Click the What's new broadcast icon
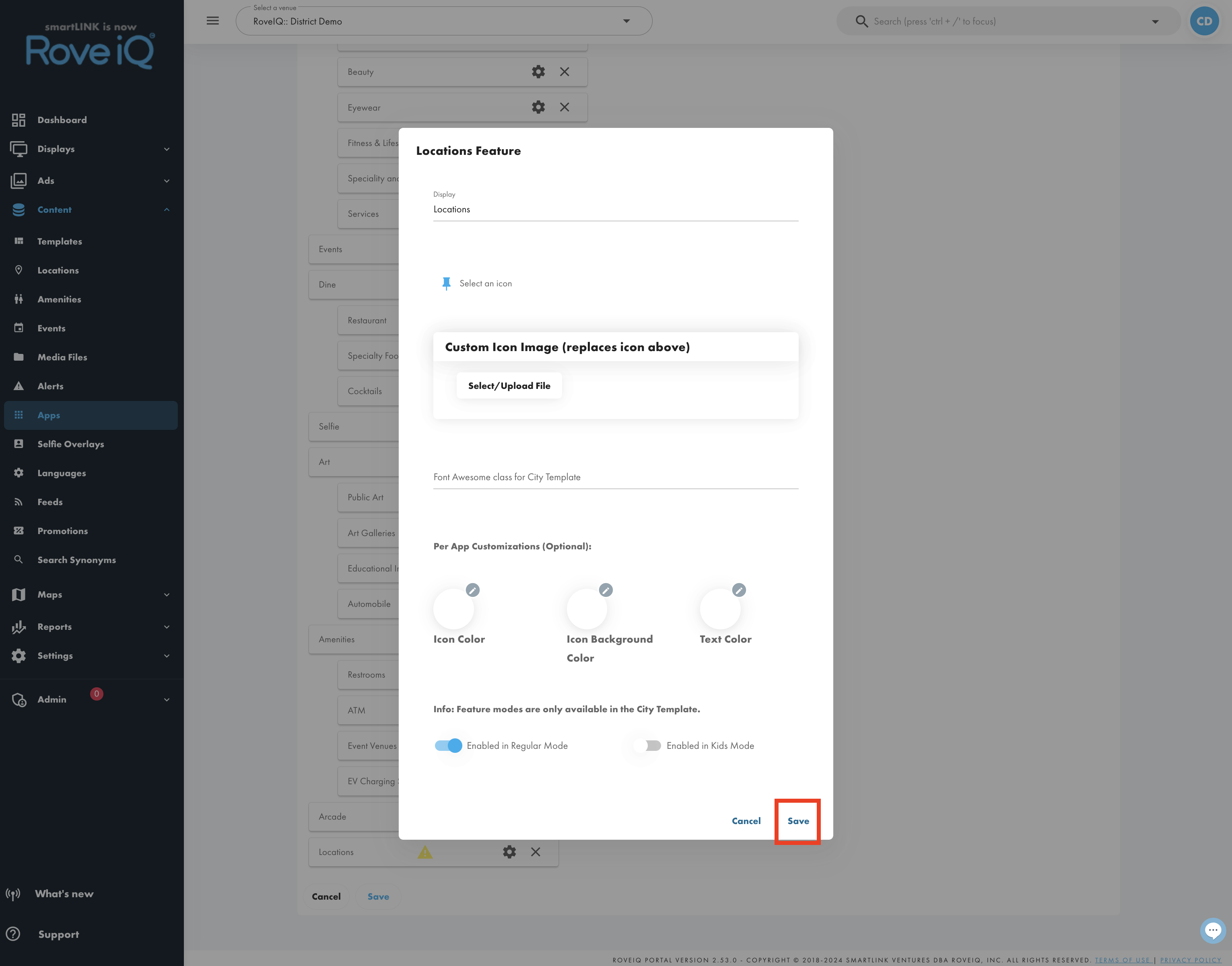 click(x=13, y=894)
